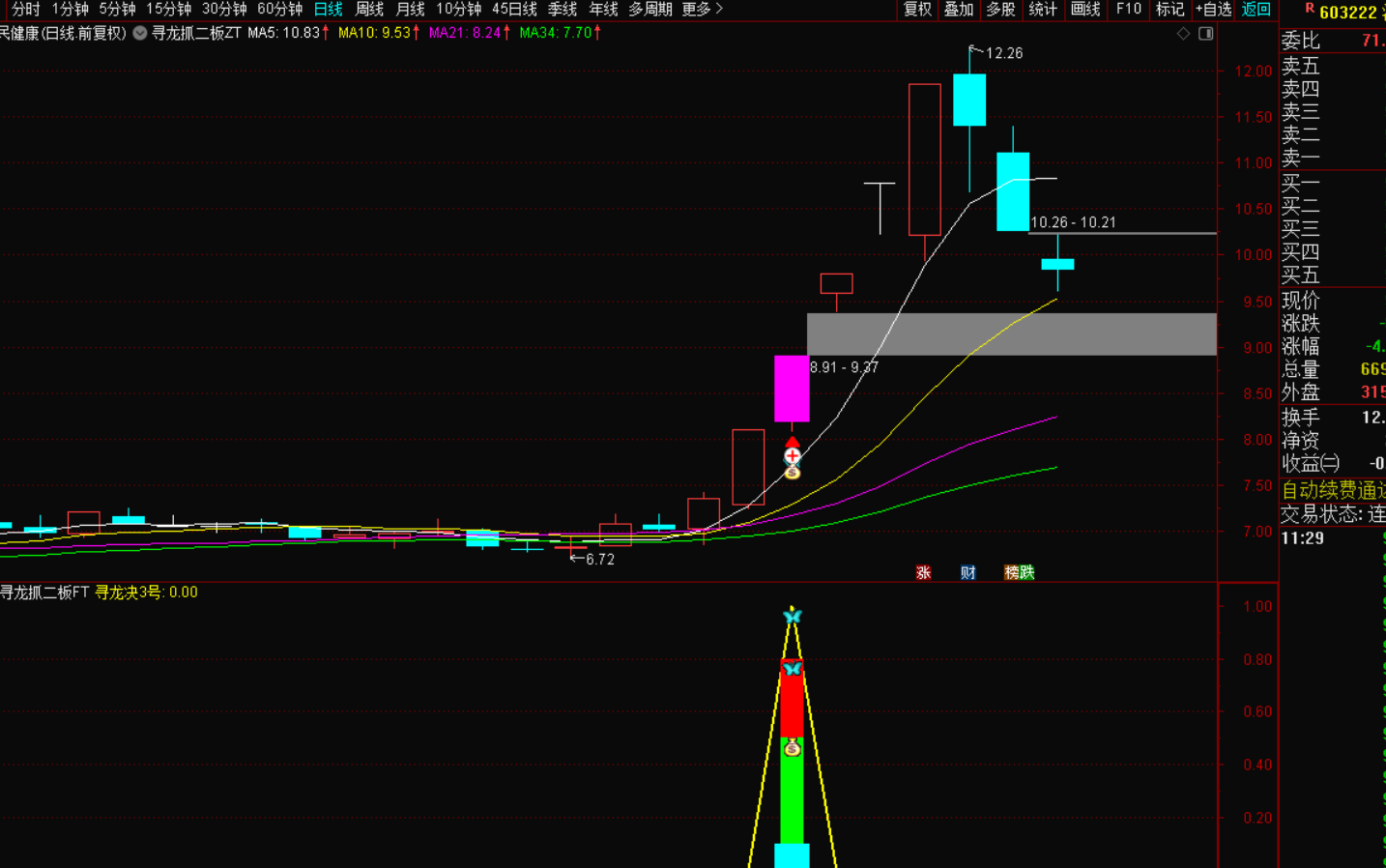Click the red 涨 event marker

(x=923, y=572)
